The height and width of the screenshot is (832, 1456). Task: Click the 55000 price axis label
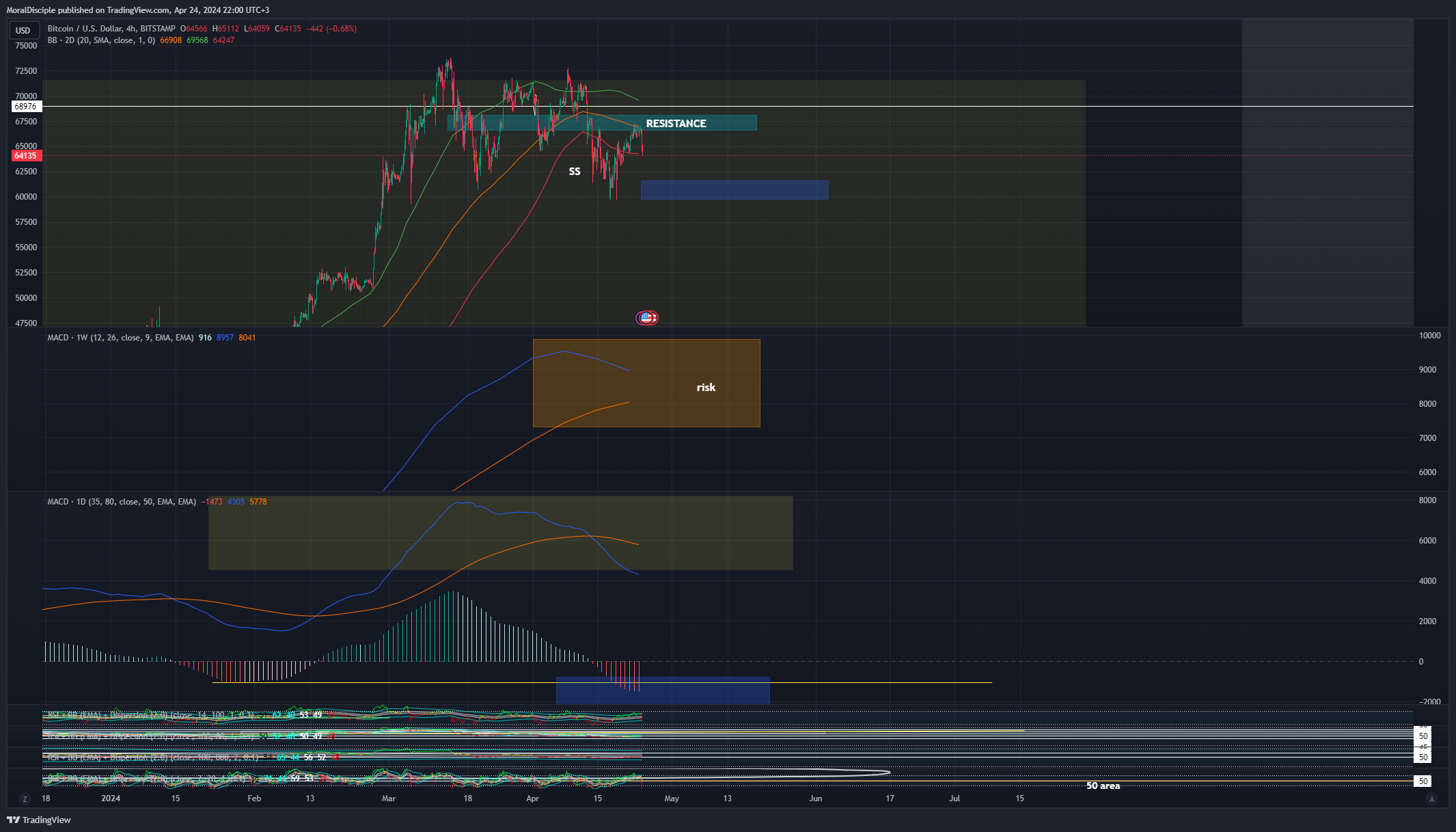[26, 247]
